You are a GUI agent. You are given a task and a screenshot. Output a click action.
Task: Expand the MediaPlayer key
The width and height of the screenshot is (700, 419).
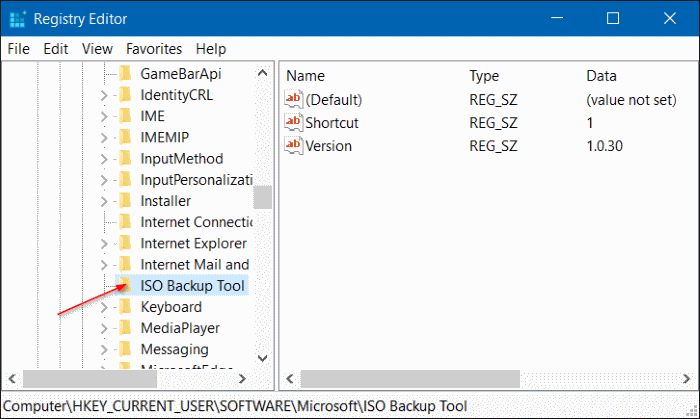click(104, 328)
